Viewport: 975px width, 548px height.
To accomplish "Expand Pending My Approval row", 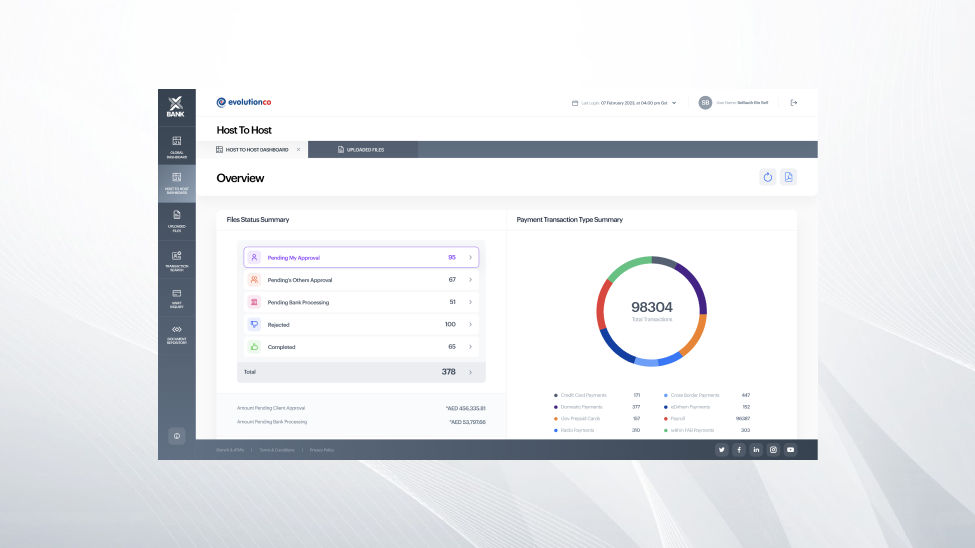I will pyautogui.click(x=470, y=257).
